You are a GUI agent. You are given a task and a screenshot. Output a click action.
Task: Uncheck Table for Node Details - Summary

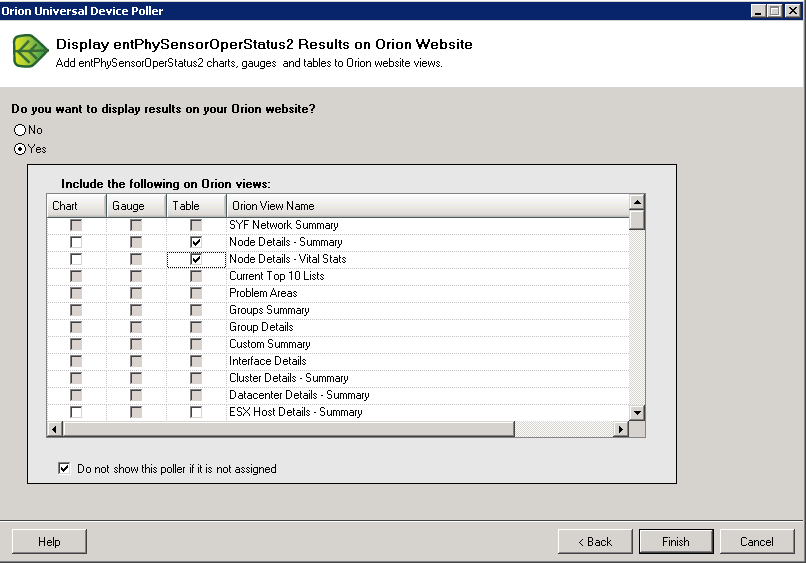coord(196,242)
